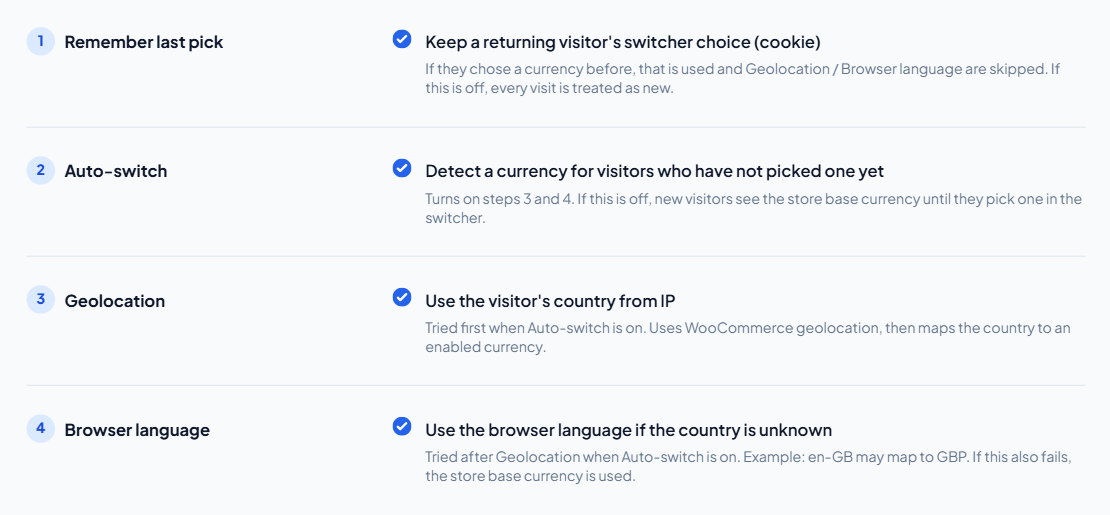Image resolution: width=1110 pixels, height=515 pixels.
Task: Uncheck the browser language fallback checkbox
Action: pos(401,426)
